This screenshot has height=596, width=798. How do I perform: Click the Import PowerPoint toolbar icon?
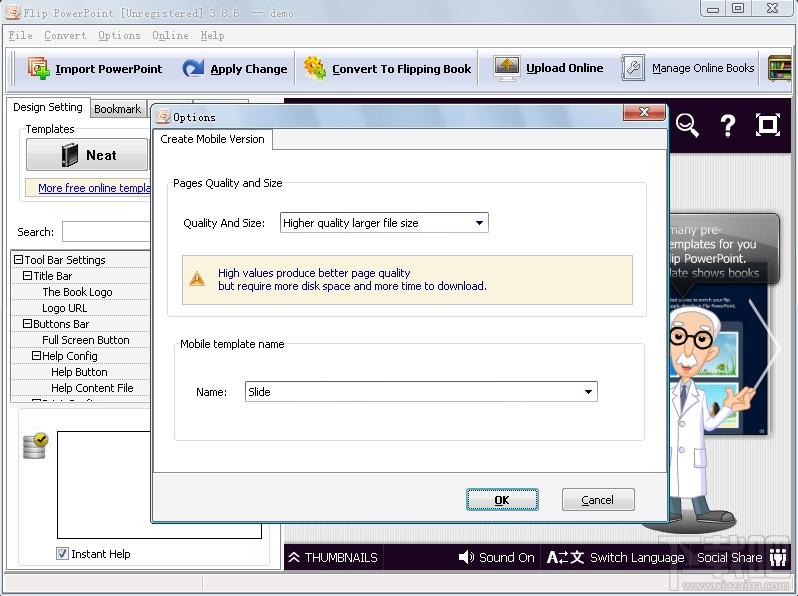click(x=39, y=68)
